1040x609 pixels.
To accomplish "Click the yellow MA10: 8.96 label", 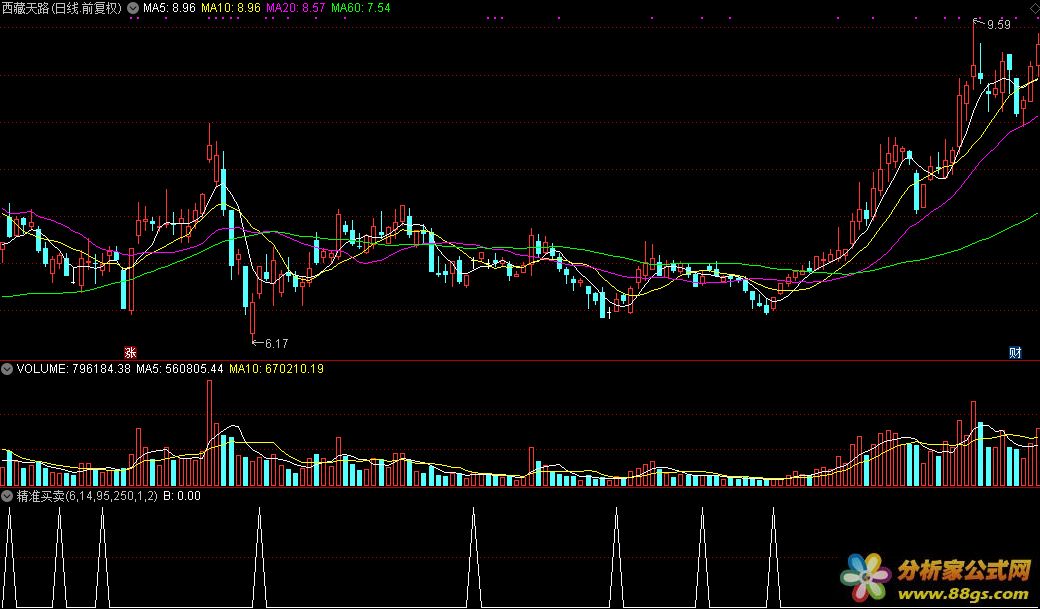I will (x=231, y=8).
